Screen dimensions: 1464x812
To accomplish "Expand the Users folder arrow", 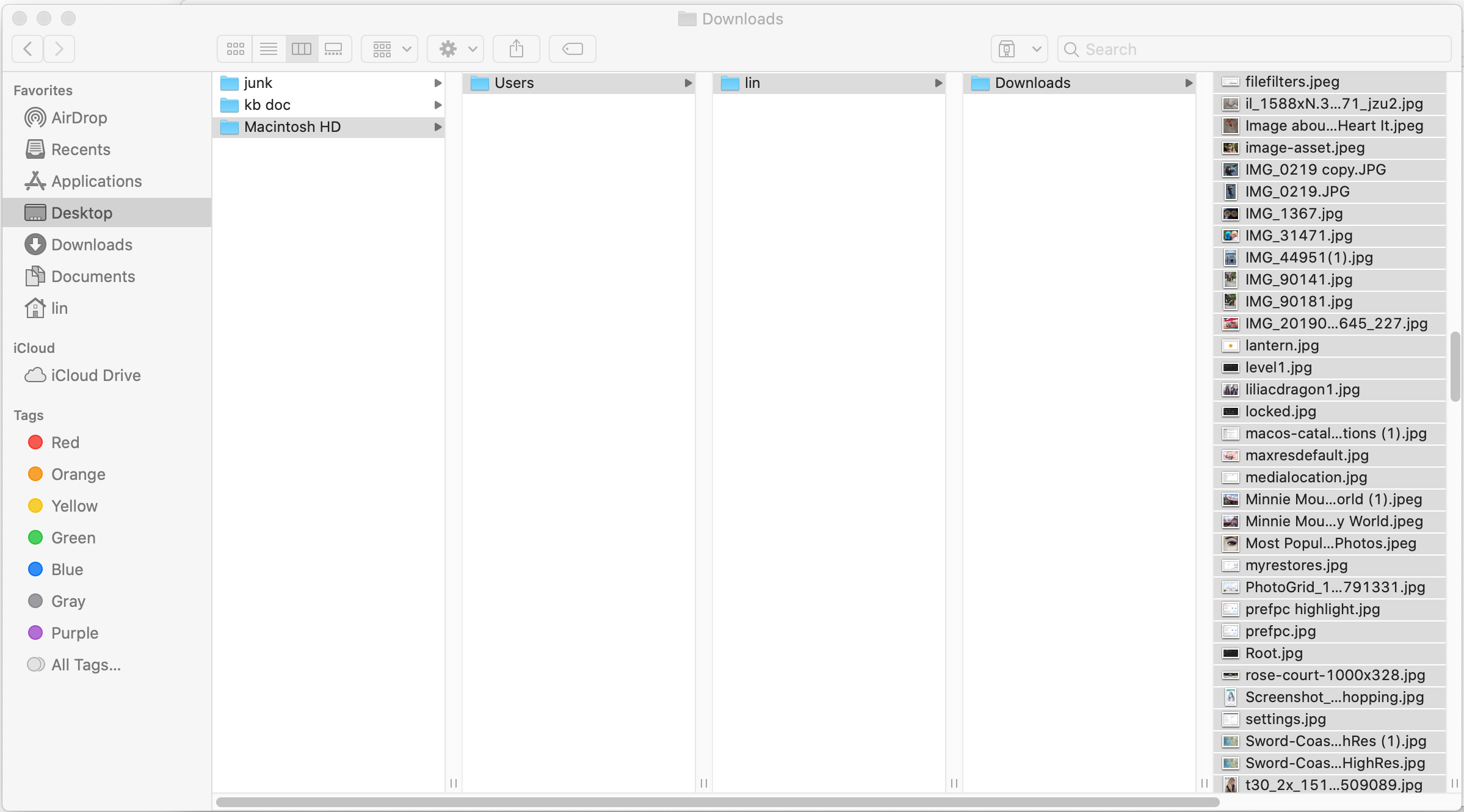I will (688, 82).
